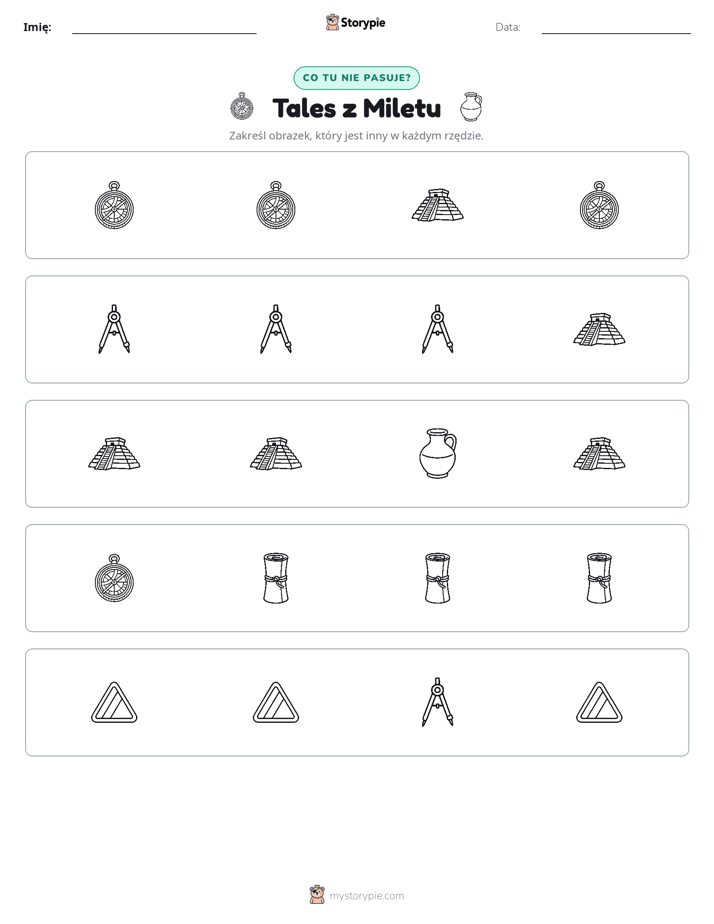Open the mystorypie.com footer link

pyautogui.click(x=366, y=896)
